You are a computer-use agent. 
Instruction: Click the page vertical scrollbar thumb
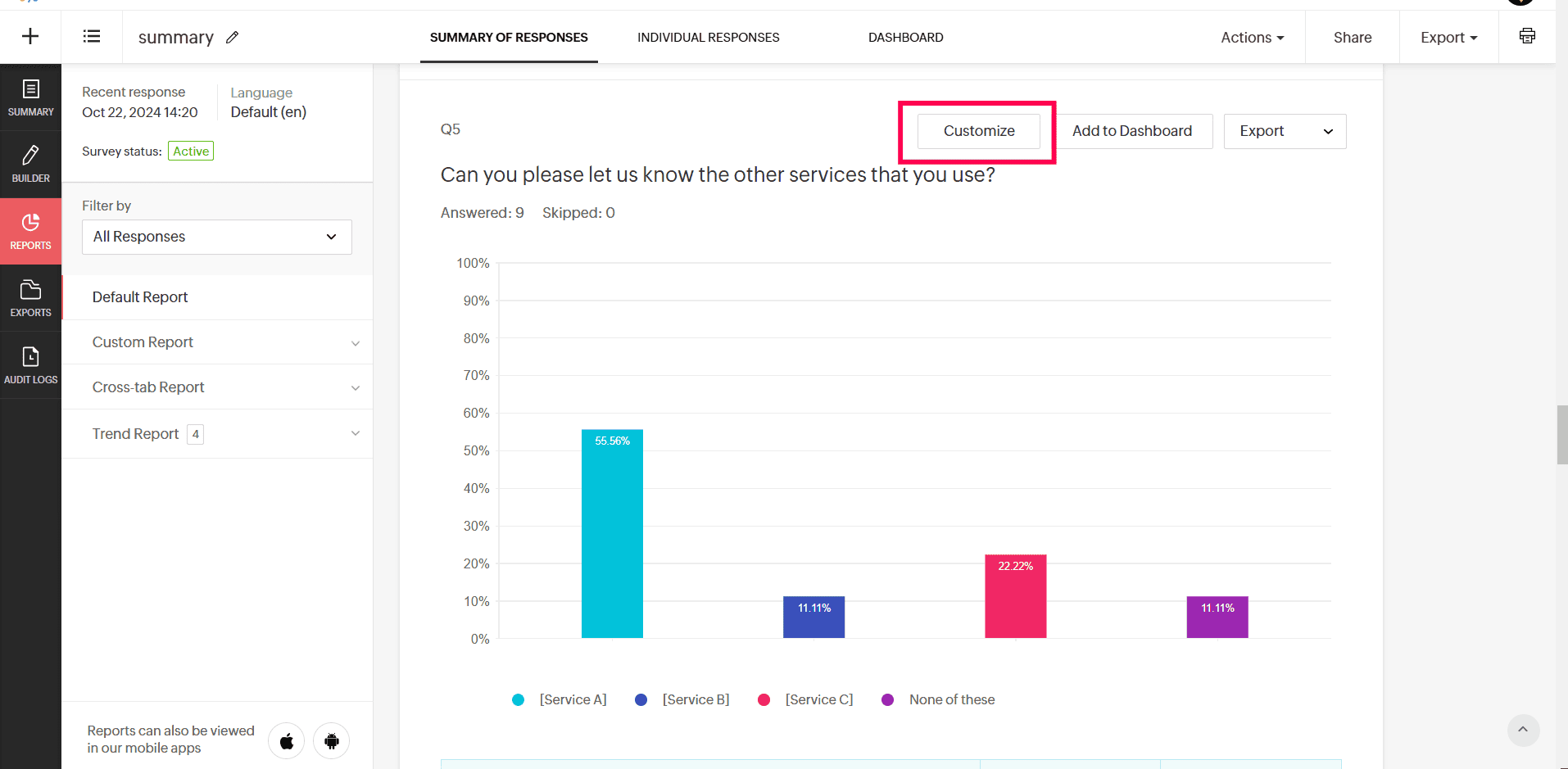[x=1562, y=435]
